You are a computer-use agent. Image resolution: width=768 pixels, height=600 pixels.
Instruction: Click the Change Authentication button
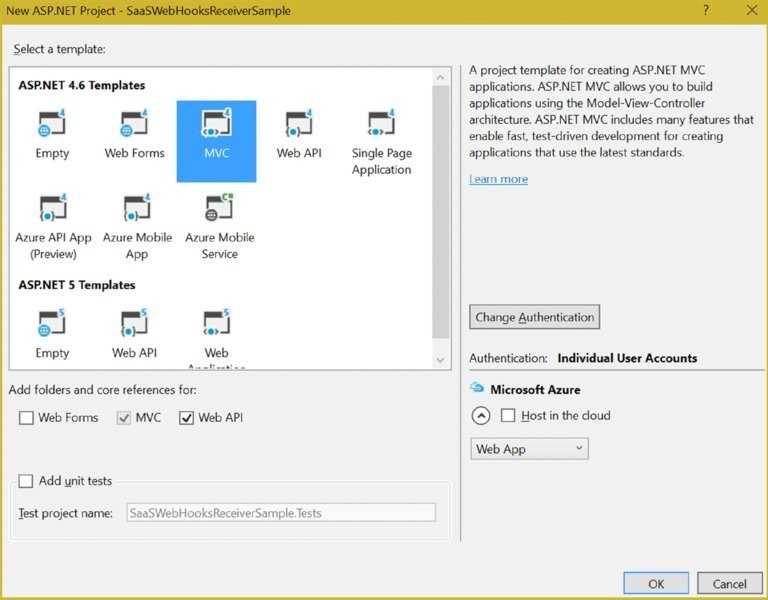point(534,317)
